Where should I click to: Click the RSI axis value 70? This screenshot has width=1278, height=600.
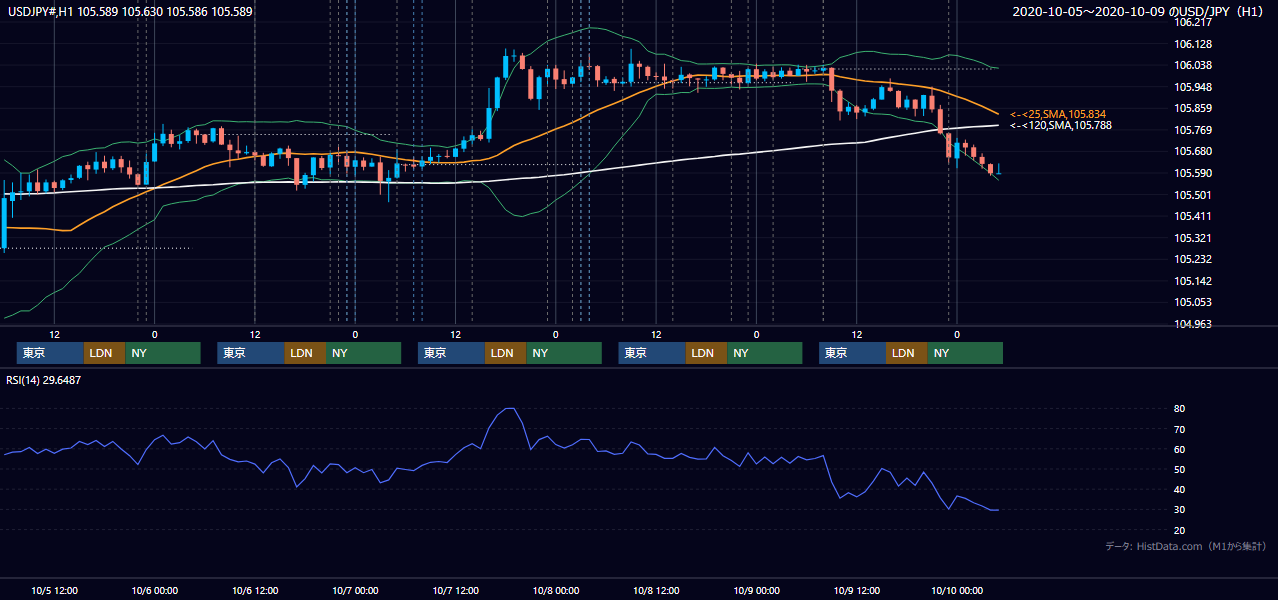pyautogui.click(x=1180, y=429)
